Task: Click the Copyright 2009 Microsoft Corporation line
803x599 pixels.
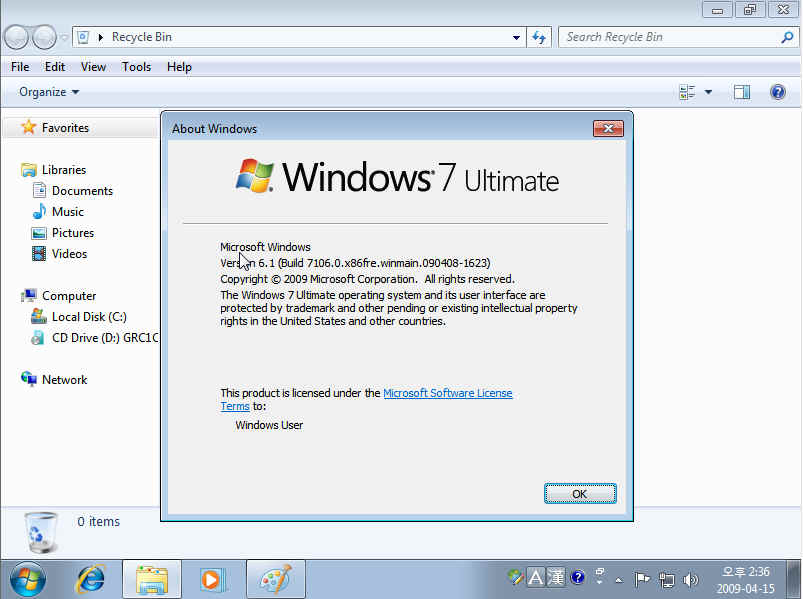Action: coord(367,279)
